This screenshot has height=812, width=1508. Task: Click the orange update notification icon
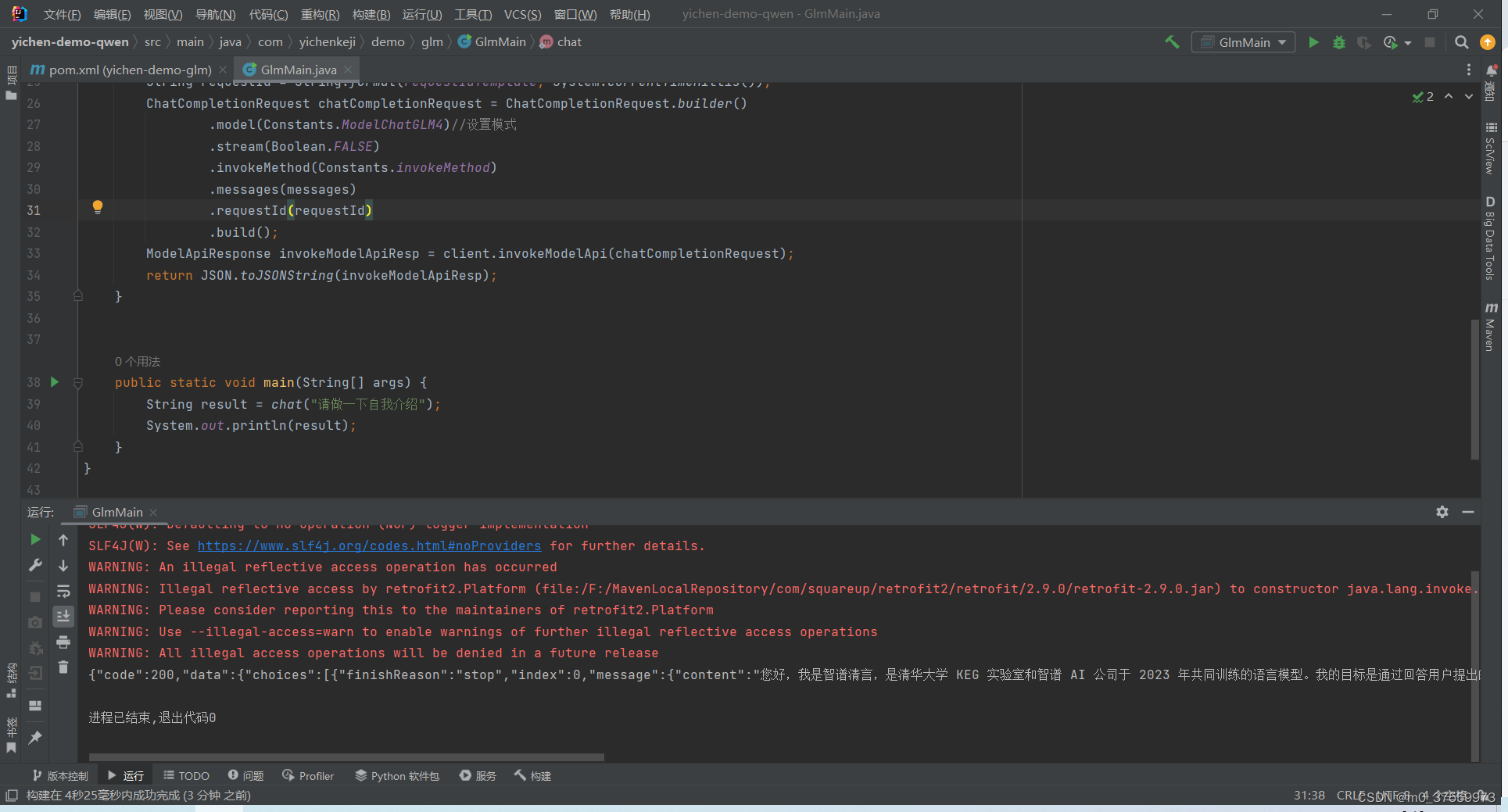point(1488,42)
